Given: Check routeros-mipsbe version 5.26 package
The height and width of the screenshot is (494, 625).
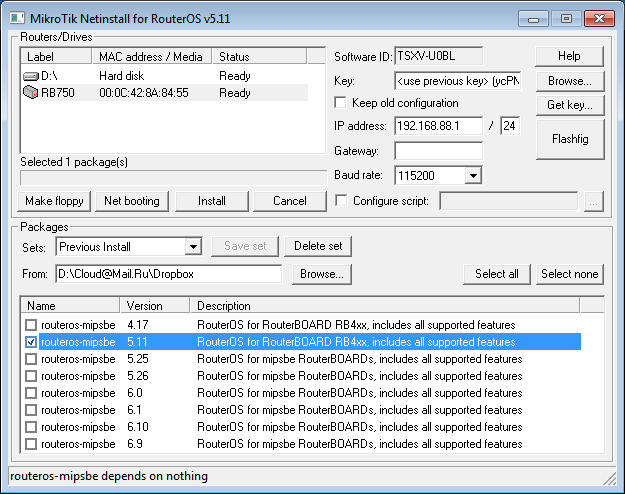Looking at the screenshot, I should (31, 376).
